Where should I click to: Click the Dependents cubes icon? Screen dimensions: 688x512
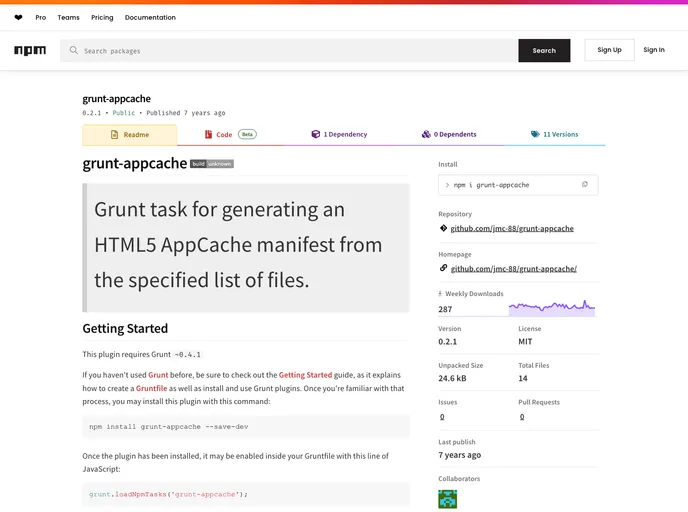pyautogui.click(x=426, y=134)
